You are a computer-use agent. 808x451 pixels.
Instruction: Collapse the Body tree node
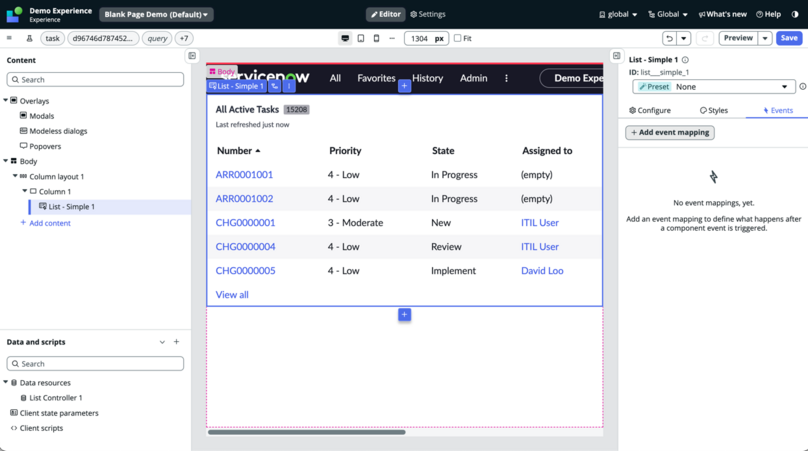[6, 161]
